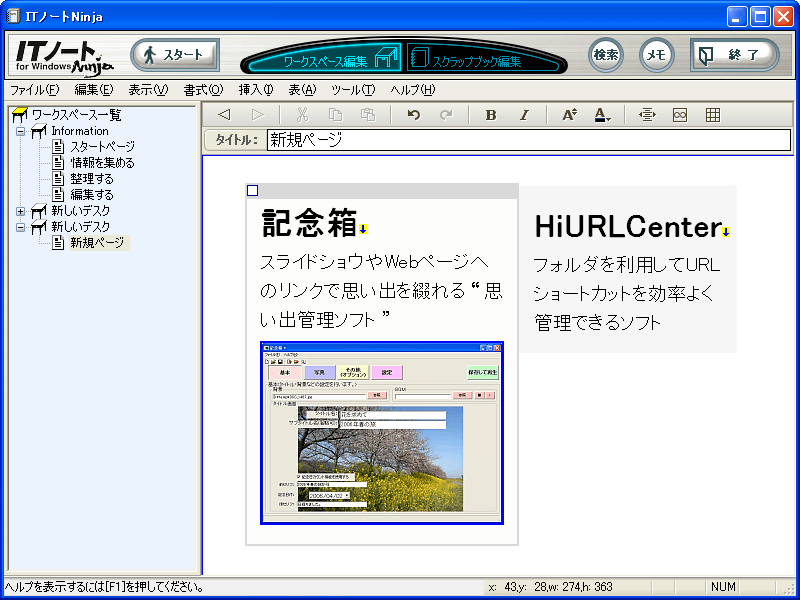The height and width of the screenshot is (600, 800).
Task: Click the blue arrow after HiURLCenter
Action: 726,233
